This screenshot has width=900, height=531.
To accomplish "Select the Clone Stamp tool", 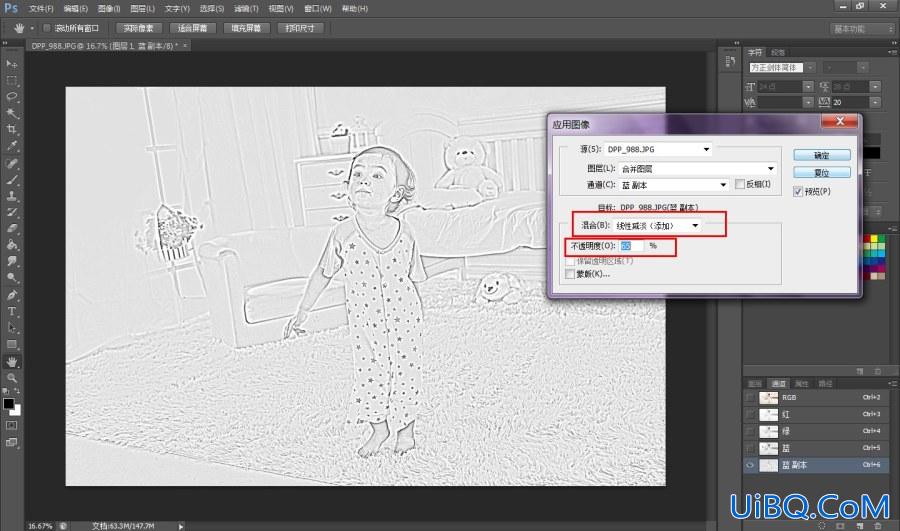I will (x=11, y=196).
